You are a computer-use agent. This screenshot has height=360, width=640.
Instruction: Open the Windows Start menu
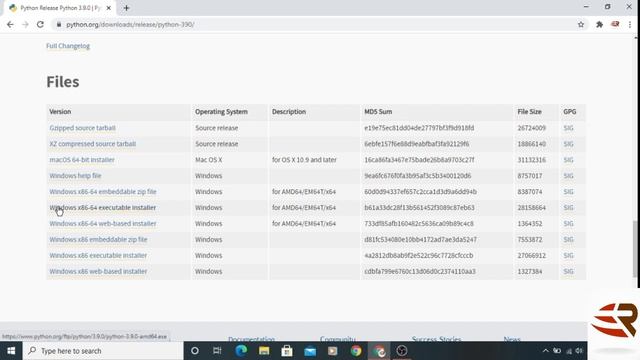pyautogui.click(x=11, y=351)
